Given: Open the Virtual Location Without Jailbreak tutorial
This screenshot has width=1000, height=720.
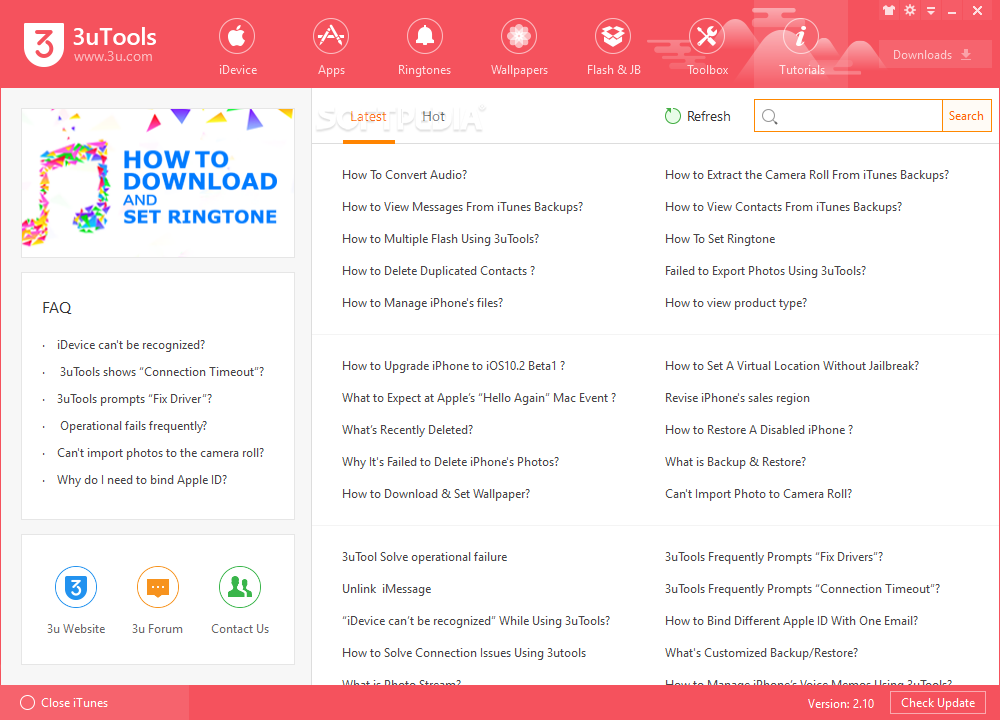Looking at the screenshot, I should pyautogui.click(x=791, y=366).
